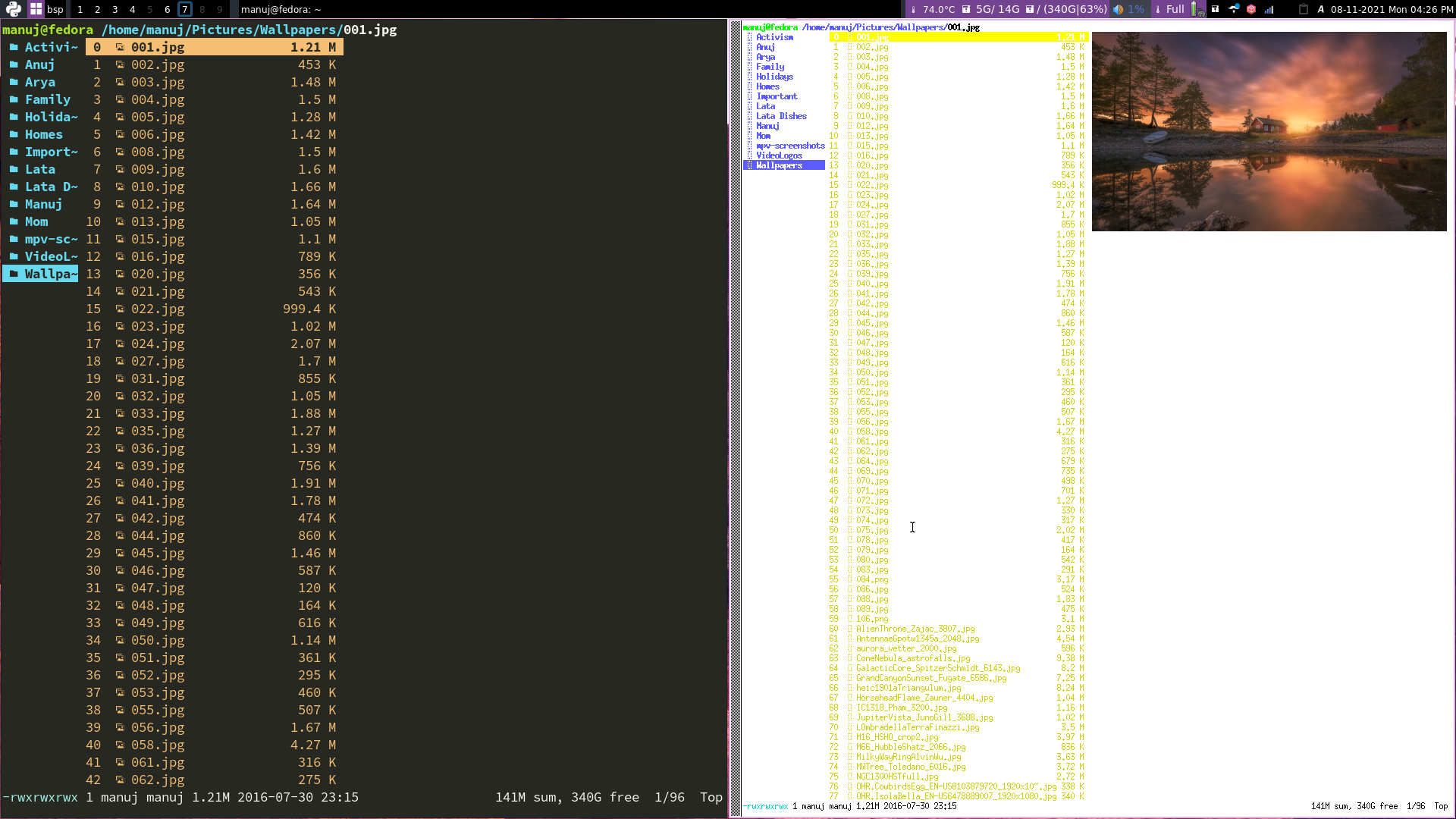Click the disk icon before the 340G indicator
Viewport: 1456px width, 819px height.
coord(1029,9)
